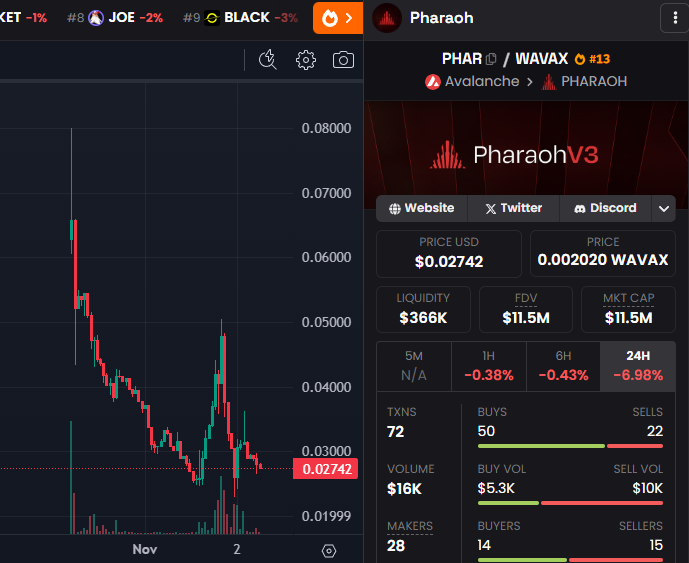Open chart time-axis settings hexagon icon
Image resolution: width=689 pixels, height=563 pixels.
point(329,550)
